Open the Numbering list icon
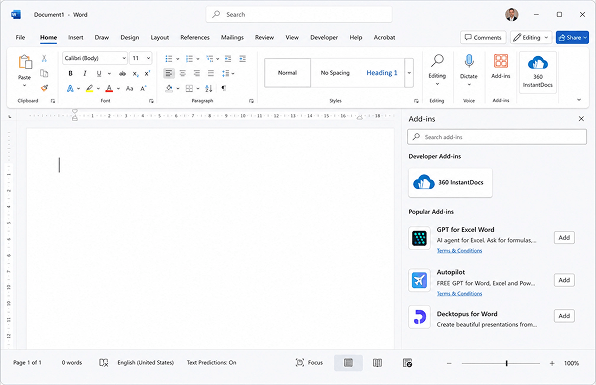Image resolution: width=596 pixels, height=385 pixels. coord(189,59)
